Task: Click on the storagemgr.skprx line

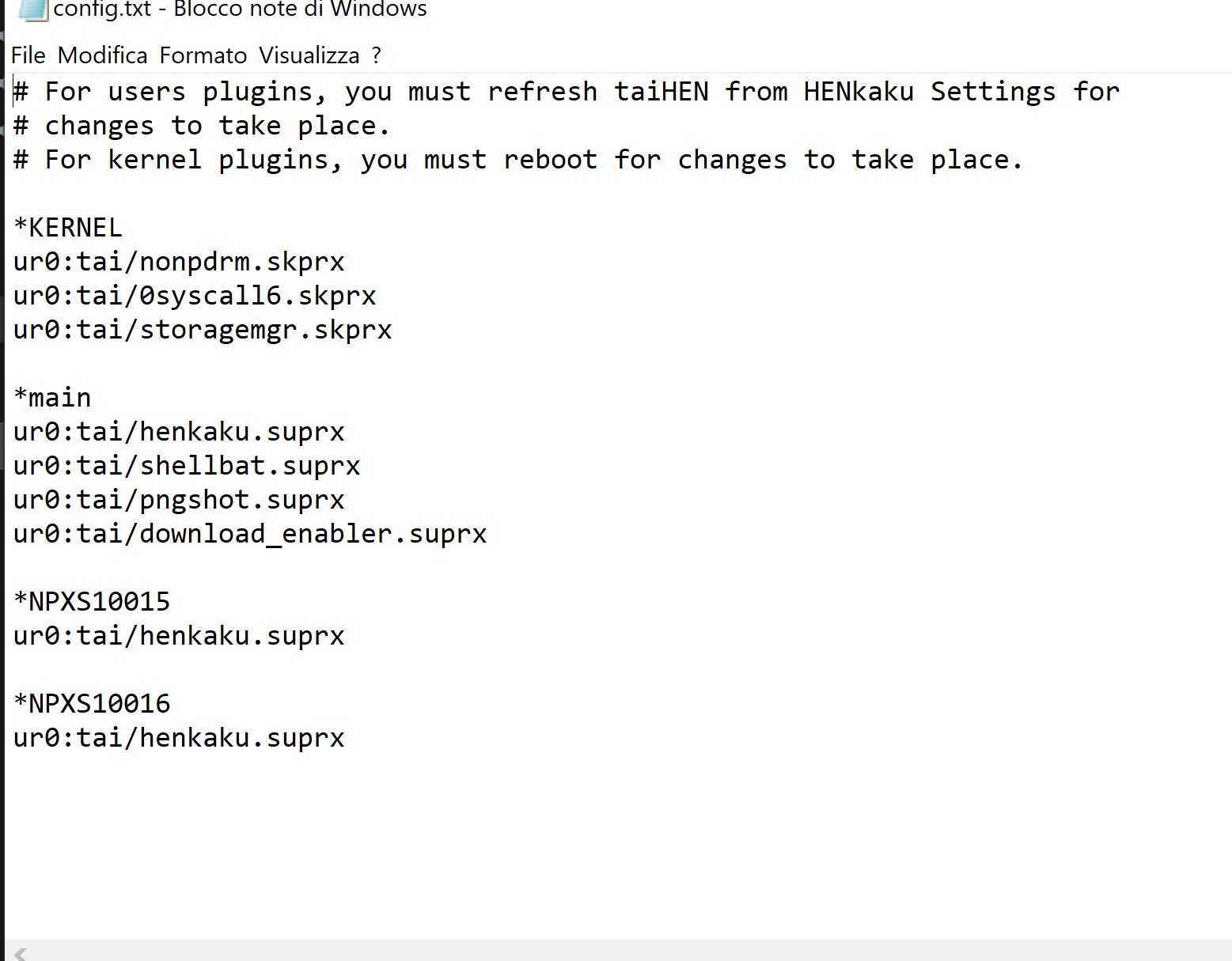Action: click(x=203, y=330)
